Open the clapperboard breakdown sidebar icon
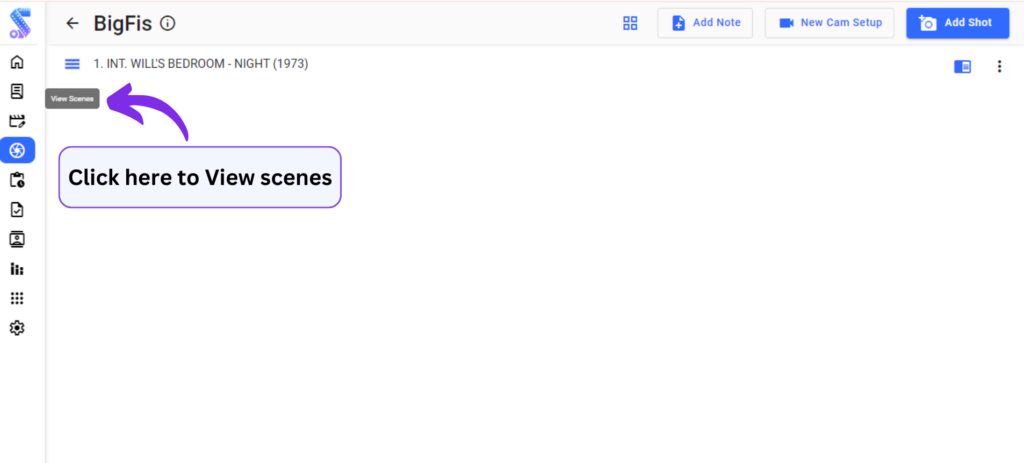 pos(17,121)
